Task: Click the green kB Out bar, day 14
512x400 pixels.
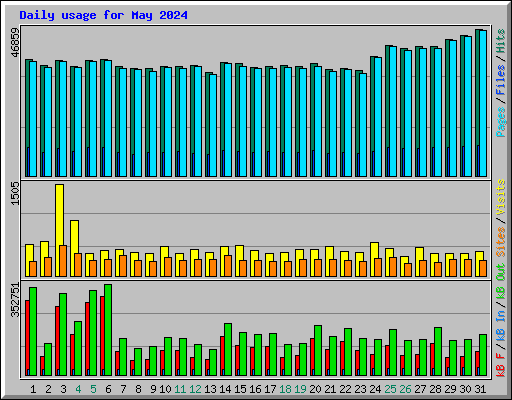Action: (228, 349)
